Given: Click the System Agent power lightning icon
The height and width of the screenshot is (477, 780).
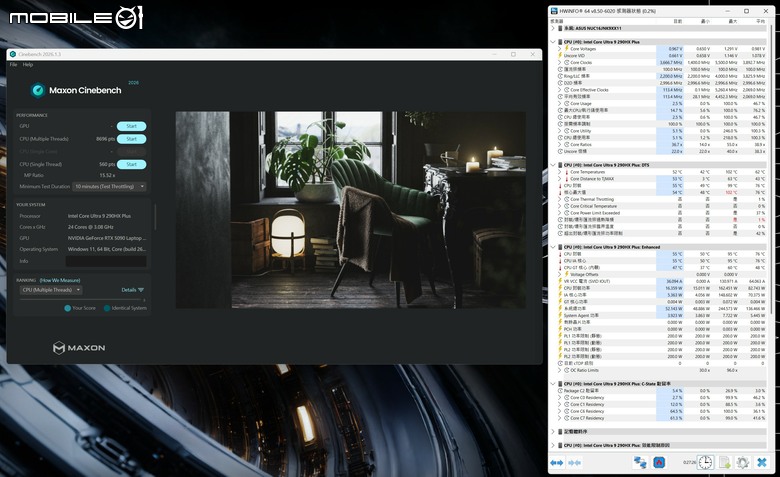Looking at the screenshot, I should [560, 315].
